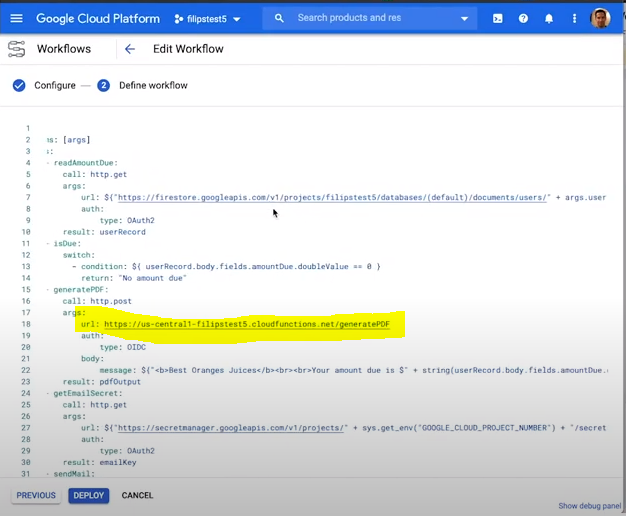Click the return "No amount due" line
This screenshot has height=516, width=626.
[134, 278]
